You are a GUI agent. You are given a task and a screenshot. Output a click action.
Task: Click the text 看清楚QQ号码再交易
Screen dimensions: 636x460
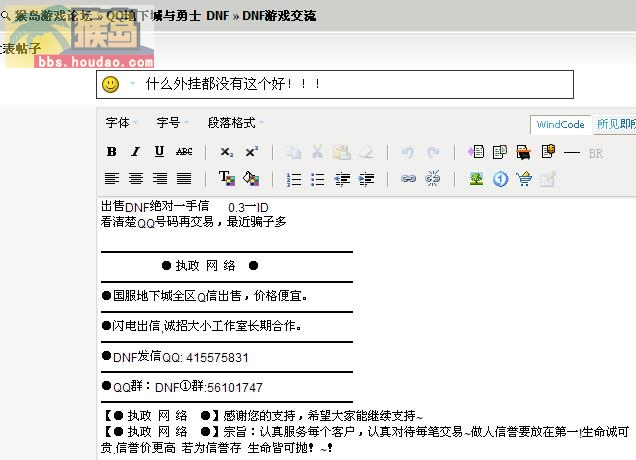pyautogui.click(x=157, y=222)
